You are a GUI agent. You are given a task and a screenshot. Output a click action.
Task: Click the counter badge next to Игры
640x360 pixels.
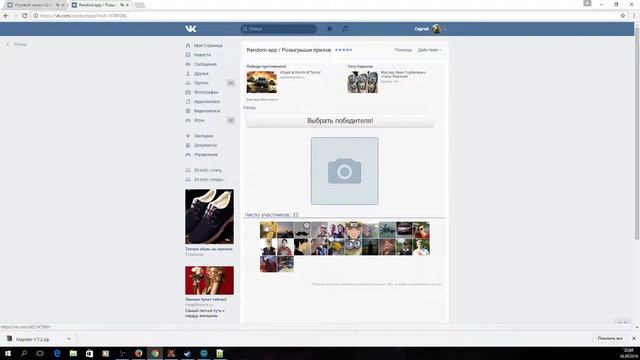[x=231, y=120]
